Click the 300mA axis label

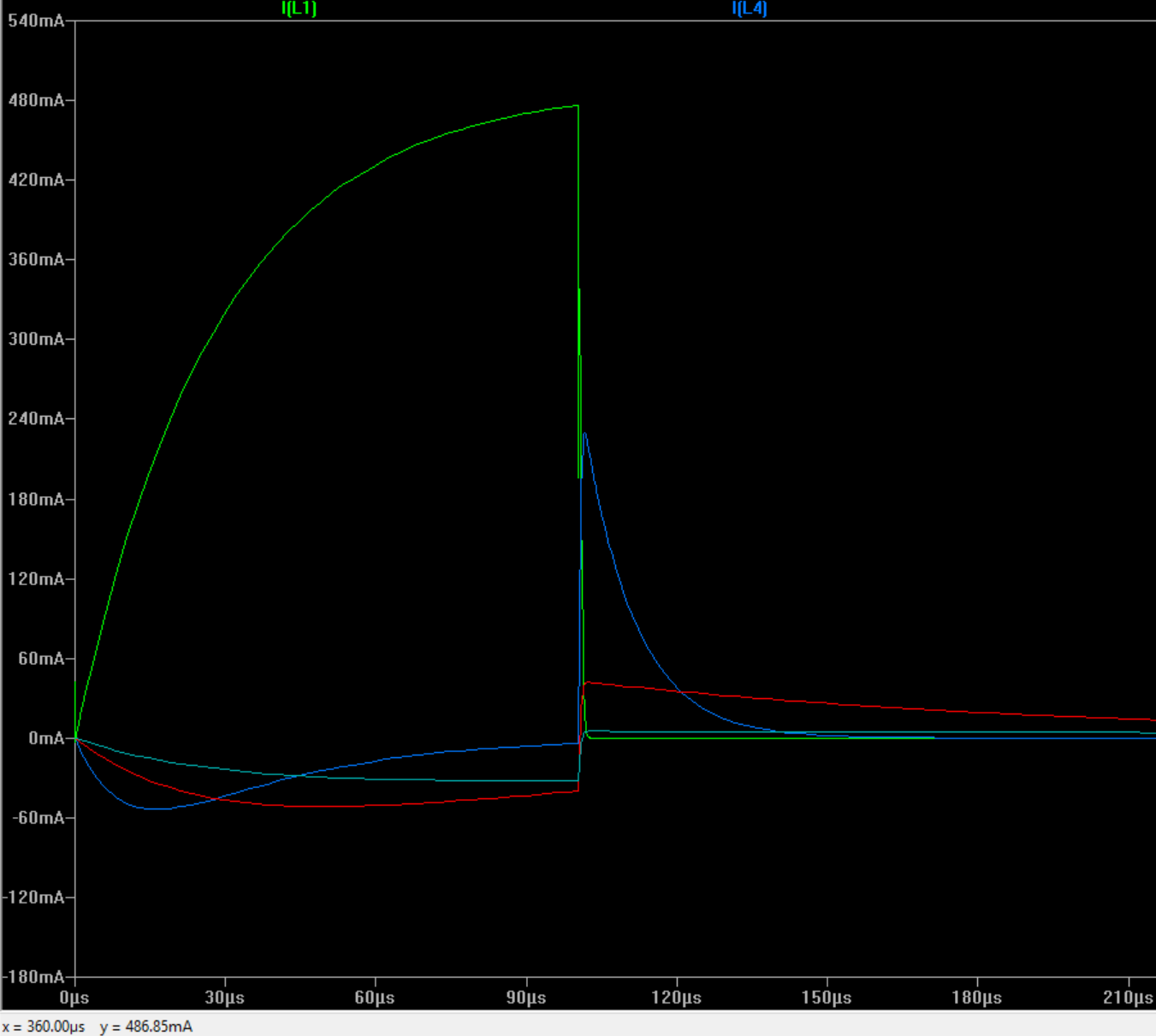click(36, 339)
